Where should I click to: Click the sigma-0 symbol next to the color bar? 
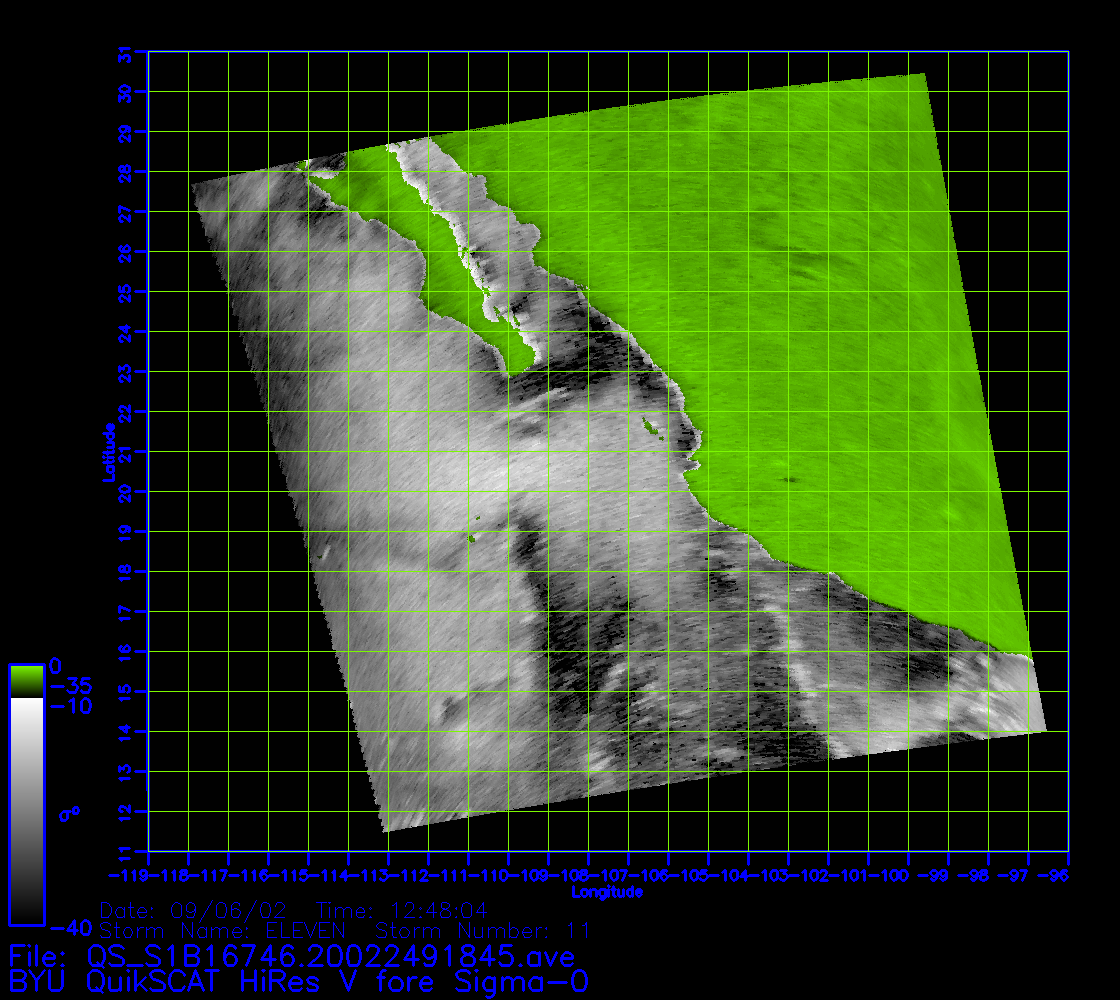pos(69,813)
